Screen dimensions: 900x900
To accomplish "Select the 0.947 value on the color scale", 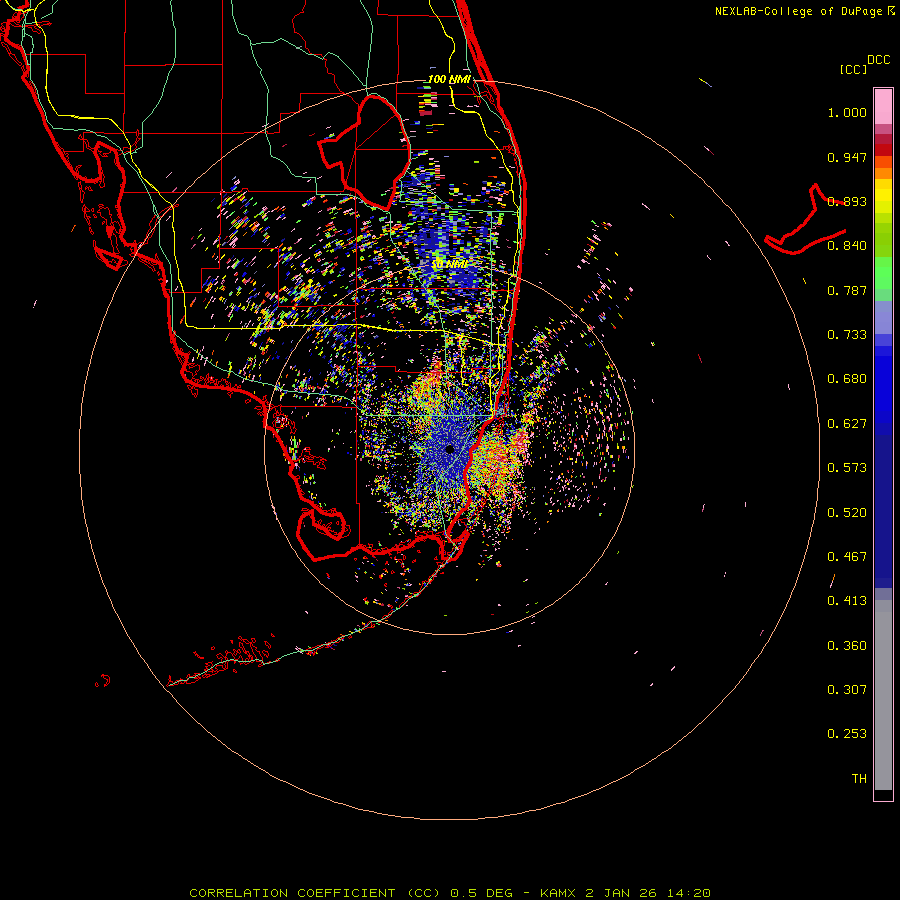I will [847, 157].
